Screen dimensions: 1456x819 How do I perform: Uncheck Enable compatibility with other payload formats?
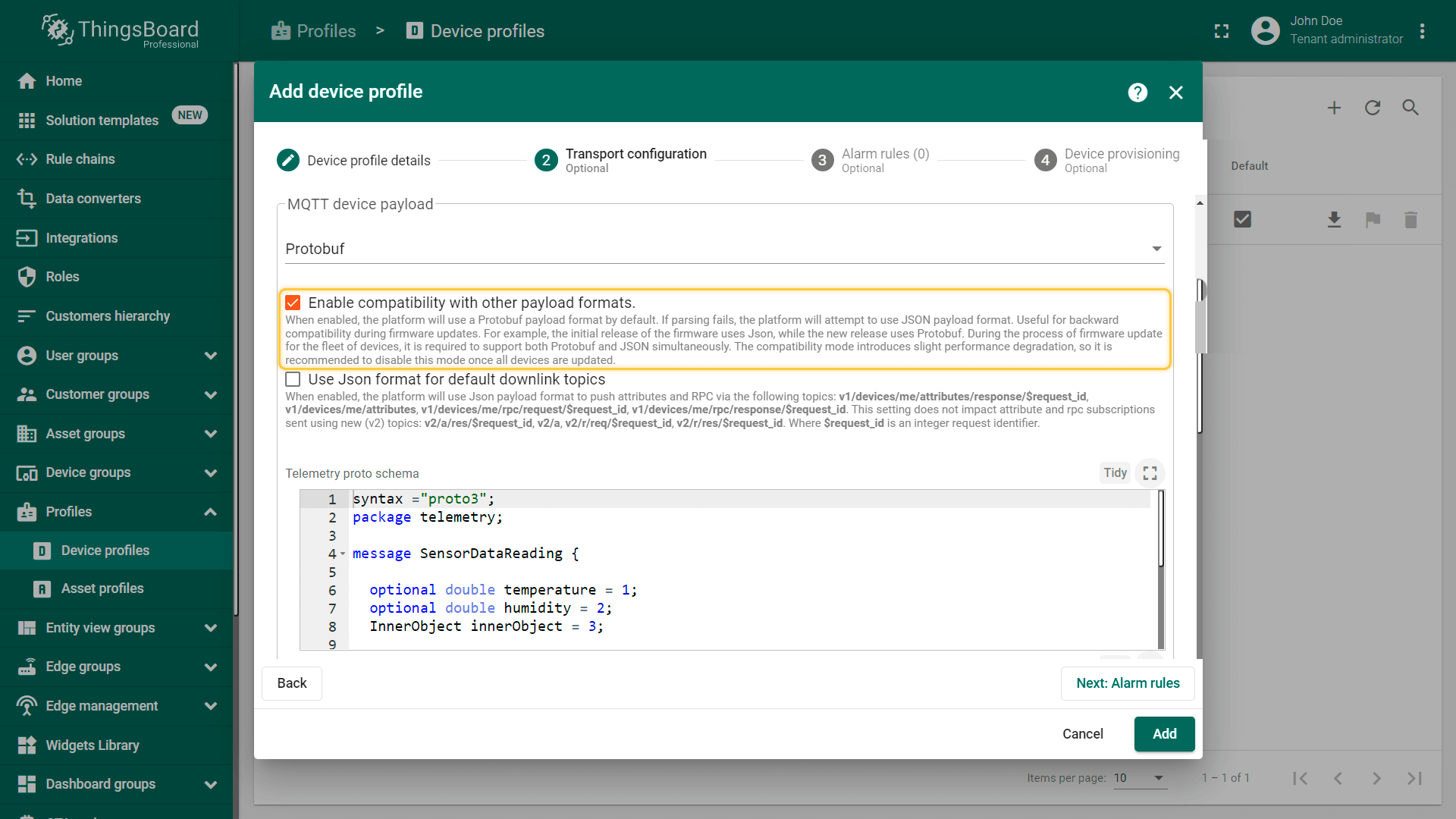tap(293, 303)
